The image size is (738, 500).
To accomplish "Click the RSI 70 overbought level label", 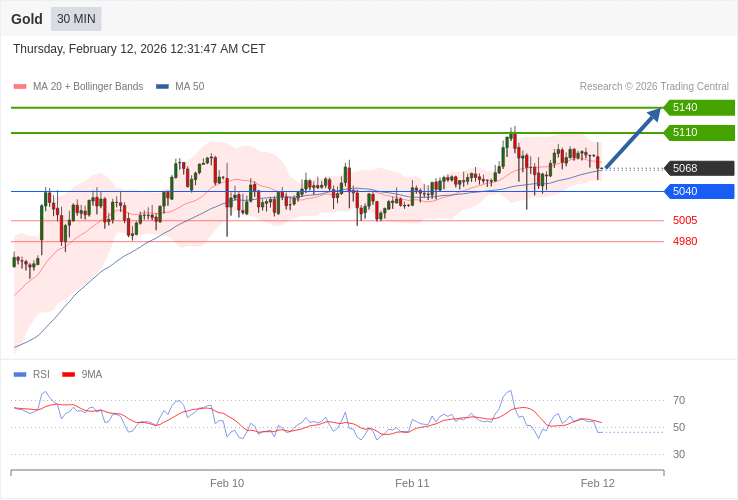I will (x=679, y=401).
